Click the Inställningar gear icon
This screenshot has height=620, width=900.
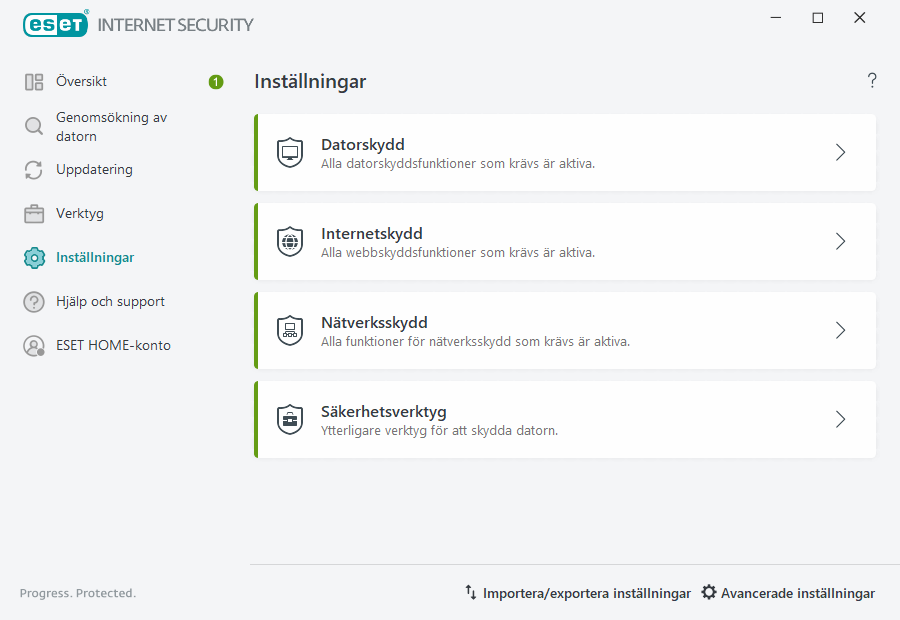click(33, 257)
